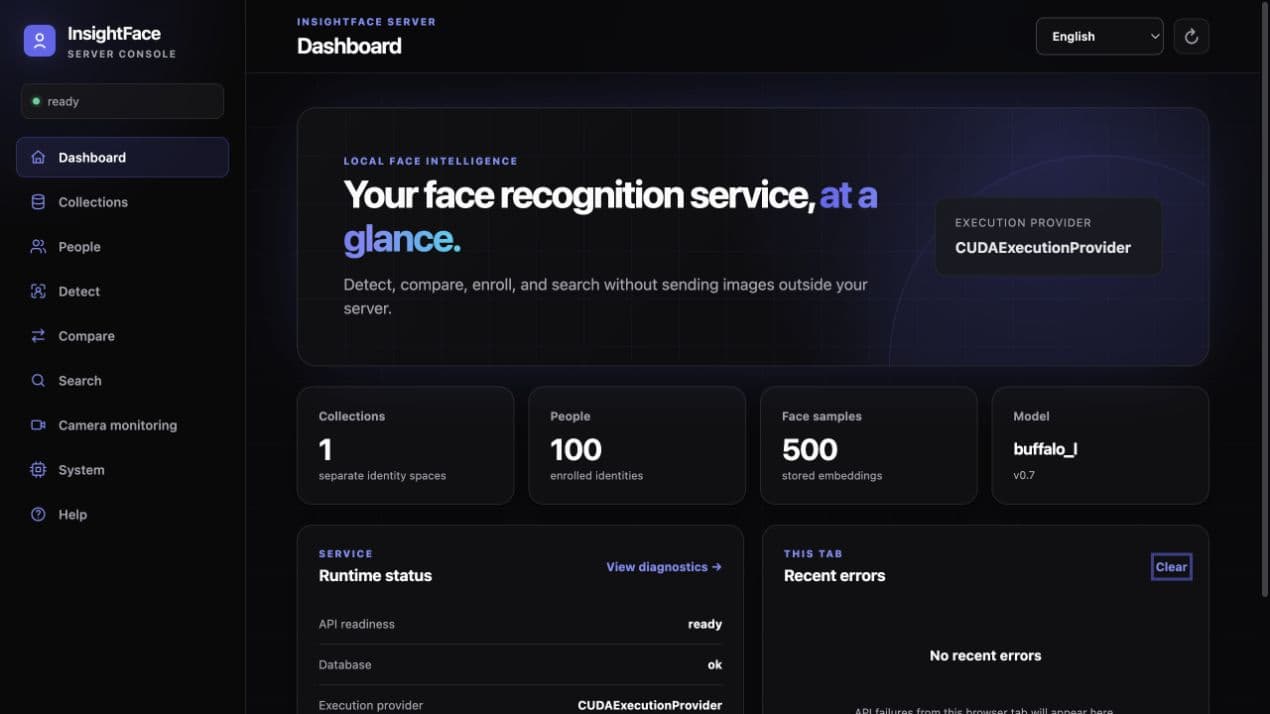
Task: Click the 'stored embeddings' caption
Action: (832, 476)
